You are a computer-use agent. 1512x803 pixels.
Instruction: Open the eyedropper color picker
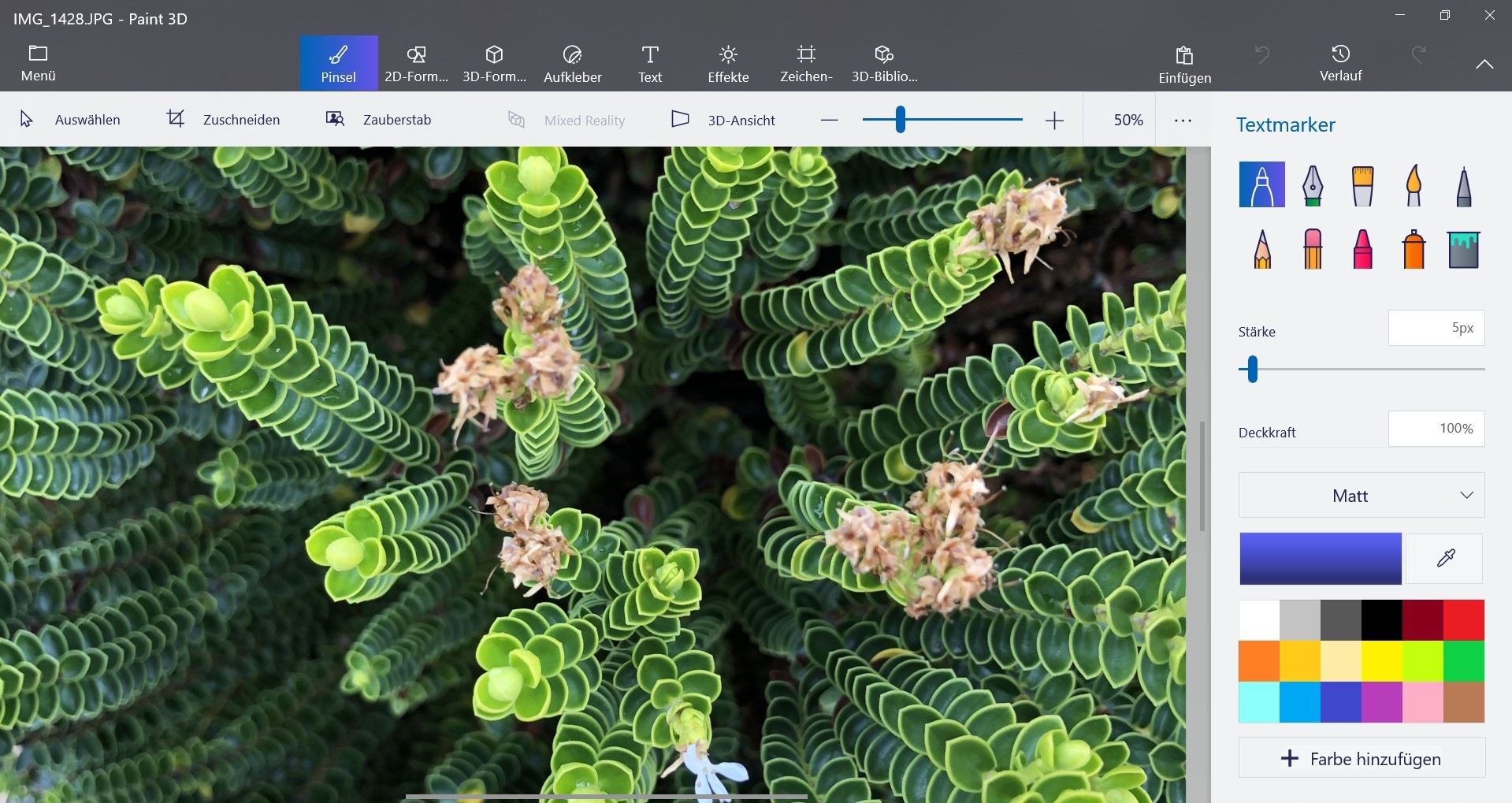[1445, 558]
